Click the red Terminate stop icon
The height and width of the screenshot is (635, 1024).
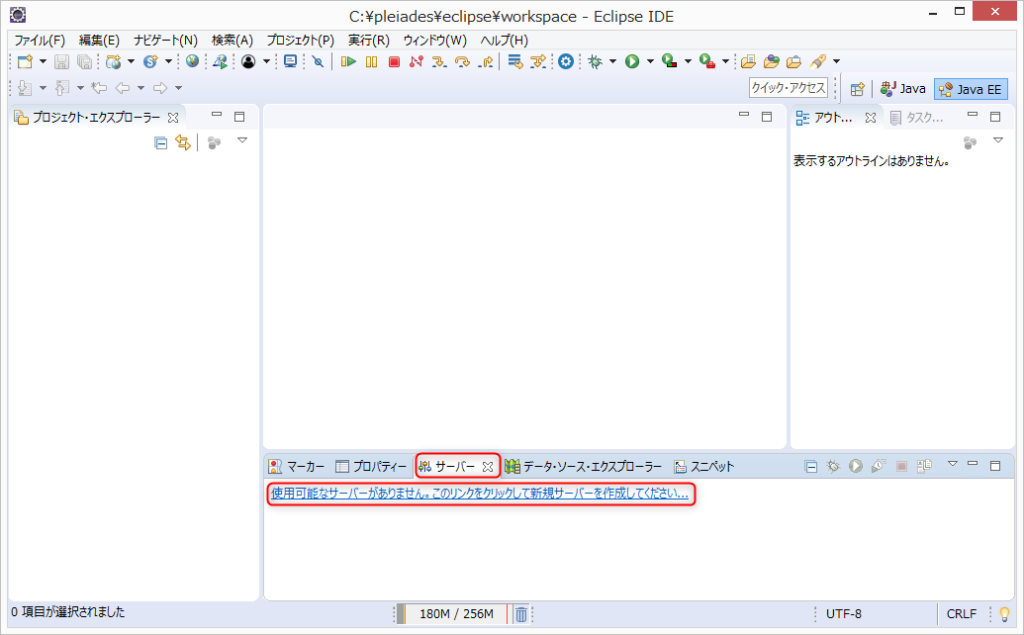(x=394, y=61)
